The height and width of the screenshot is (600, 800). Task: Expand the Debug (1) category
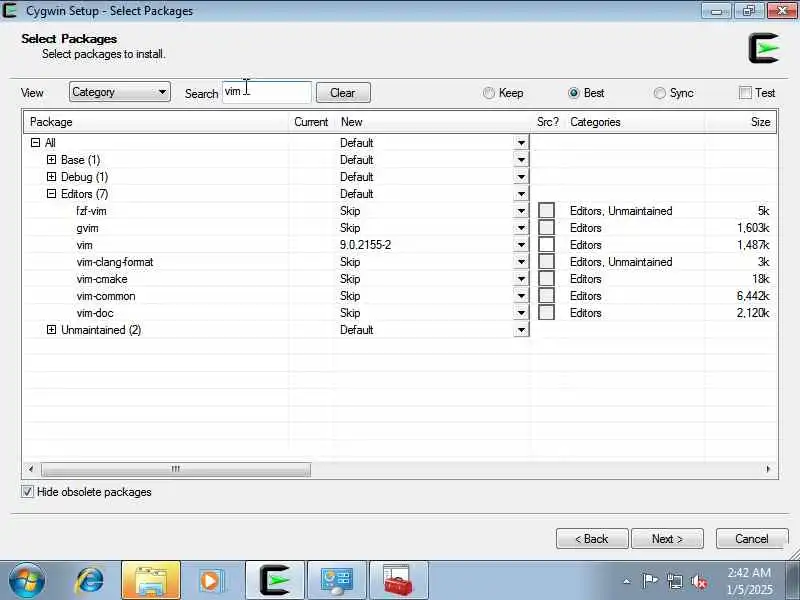point(51,177)
